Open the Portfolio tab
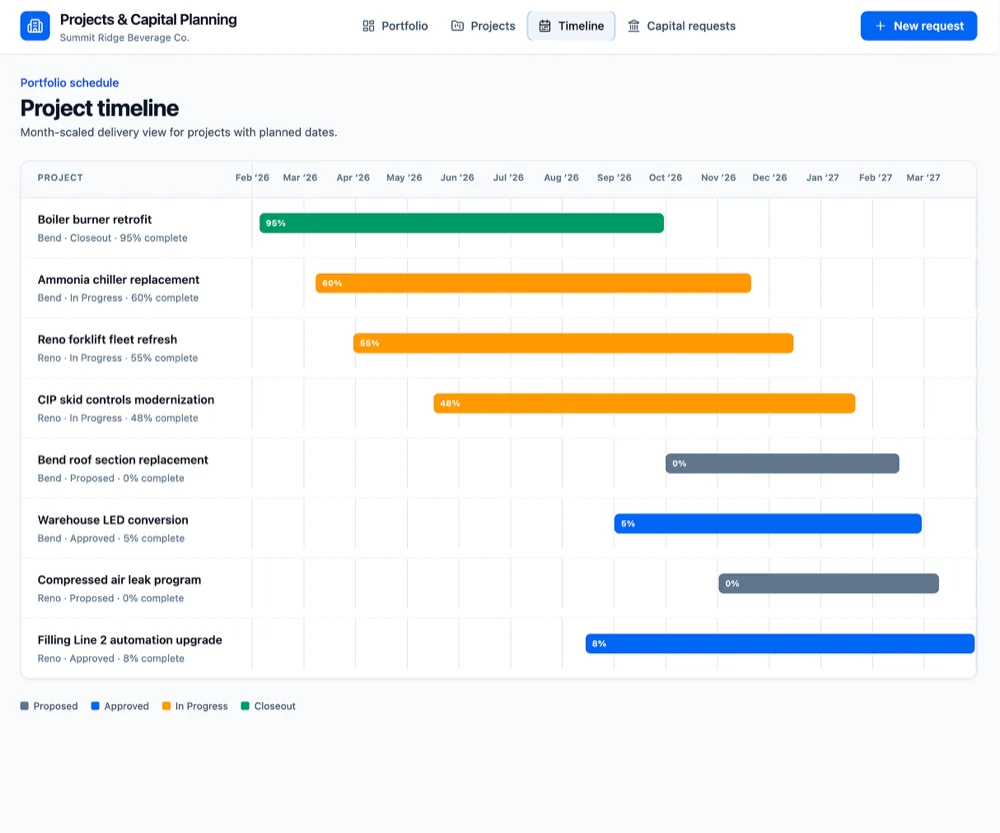The image size is (1000, 833). click(x=395, y=26)
